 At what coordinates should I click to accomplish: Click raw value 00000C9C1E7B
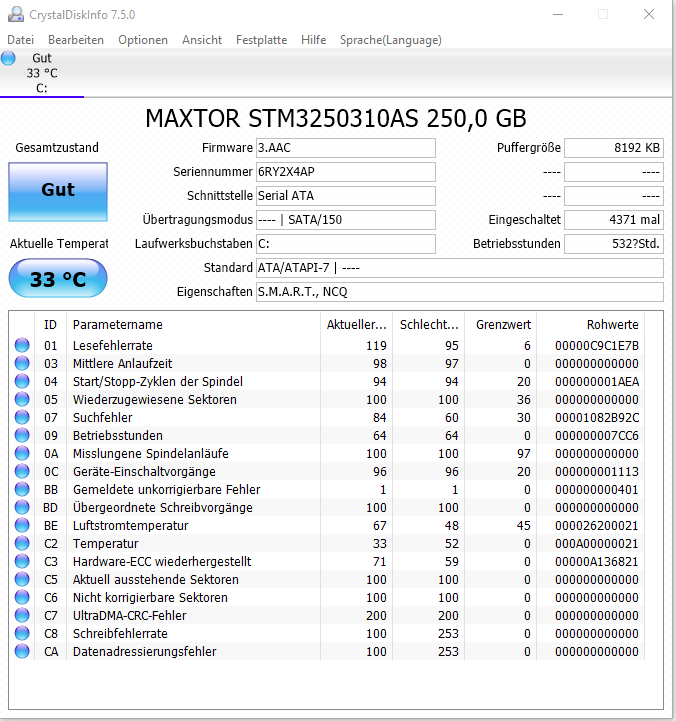click(596, 345)
